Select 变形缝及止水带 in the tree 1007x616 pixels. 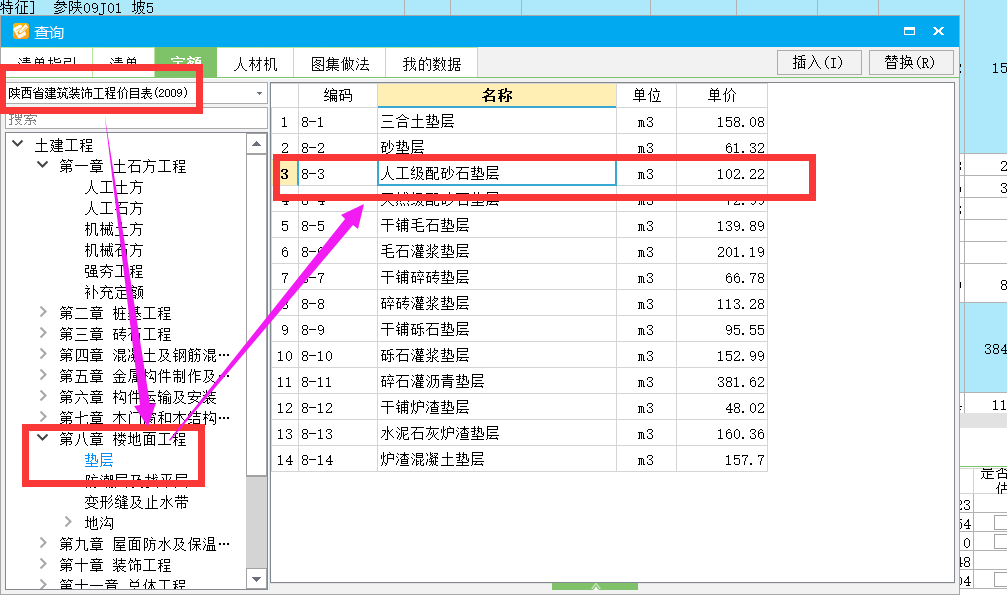pyautogui.click(x=136, y=502)
